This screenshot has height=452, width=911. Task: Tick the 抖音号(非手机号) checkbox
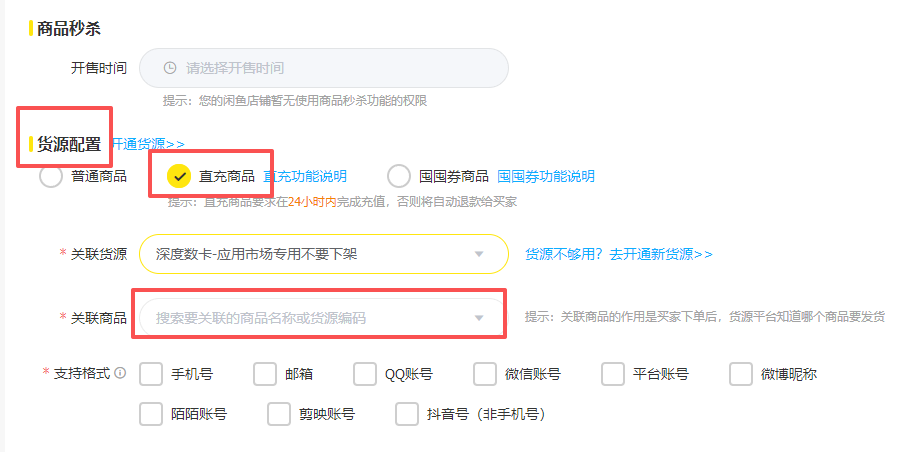(x=407, y=414)
